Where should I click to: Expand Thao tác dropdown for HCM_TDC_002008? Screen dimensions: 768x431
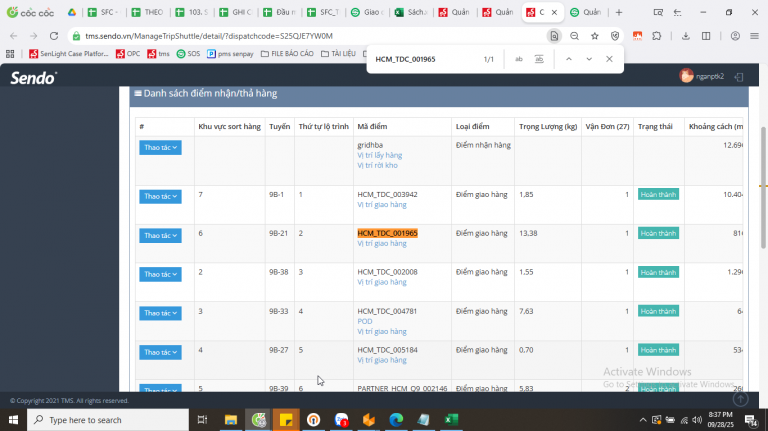(x=160, y=274)
